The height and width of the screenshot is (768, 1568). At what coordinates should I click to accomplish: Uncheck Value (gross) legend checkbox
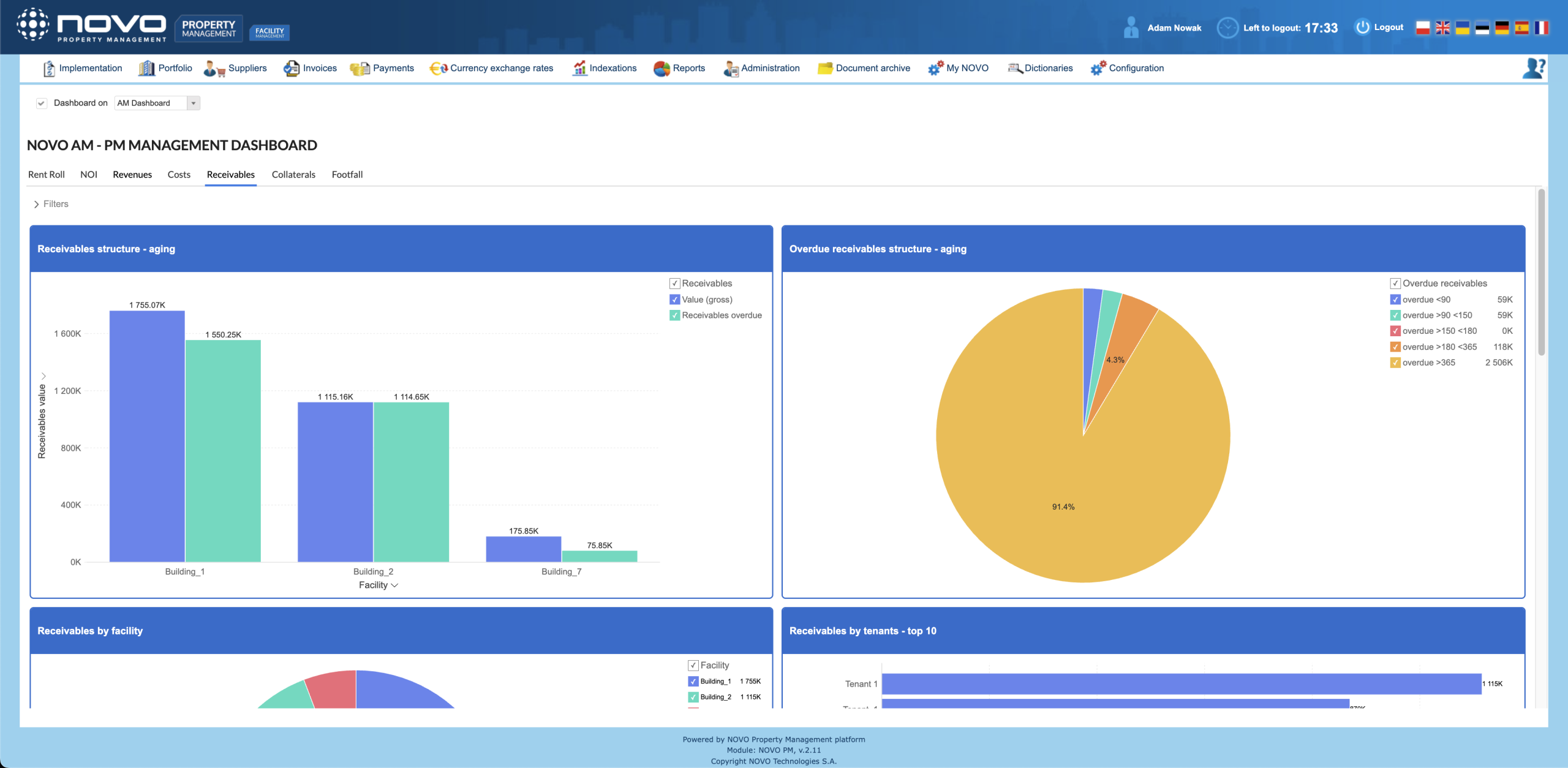(x=674, y=299)
